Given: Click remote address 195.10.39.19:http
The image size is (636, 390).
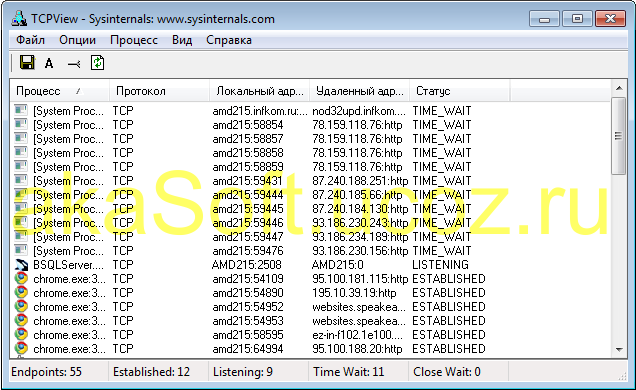Looking at the screenshot, I should 355,293.
